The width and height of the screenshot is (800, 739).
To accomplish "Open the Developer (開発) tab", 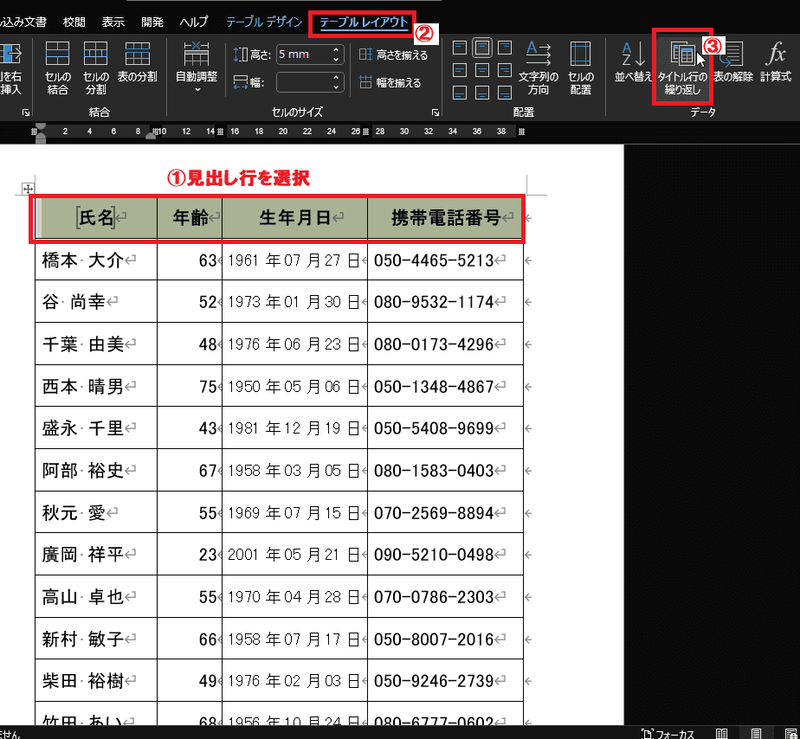I will pos(152,22).
